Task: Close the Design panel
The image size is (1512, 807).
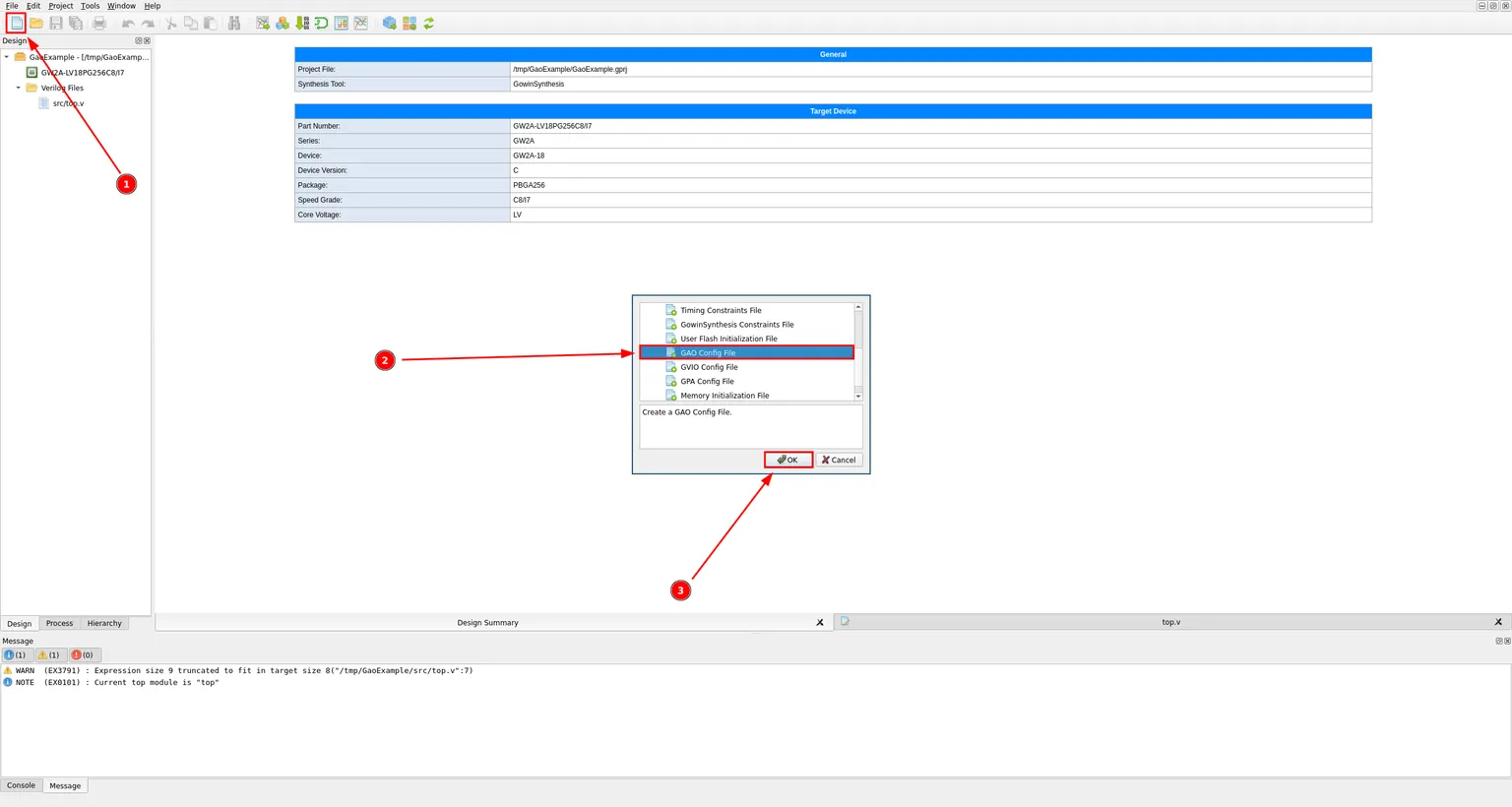Action: [x=148, y=40]
